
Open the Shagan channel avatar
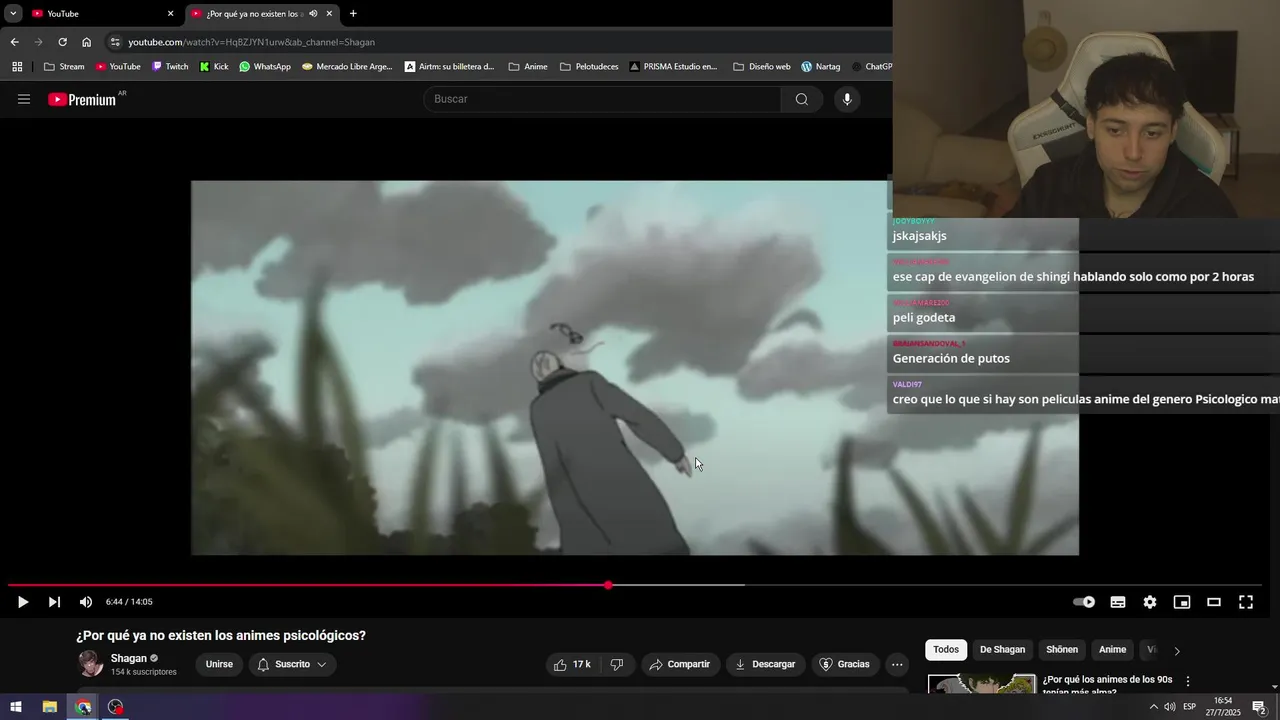click(91, 664)
